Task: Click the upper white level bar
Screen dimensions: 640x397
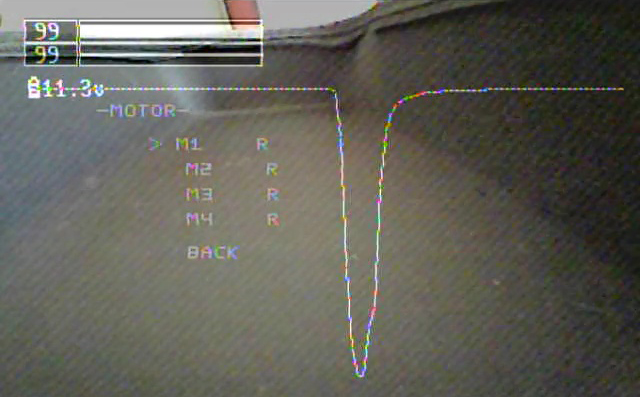Action: click(x=170, y=31)
